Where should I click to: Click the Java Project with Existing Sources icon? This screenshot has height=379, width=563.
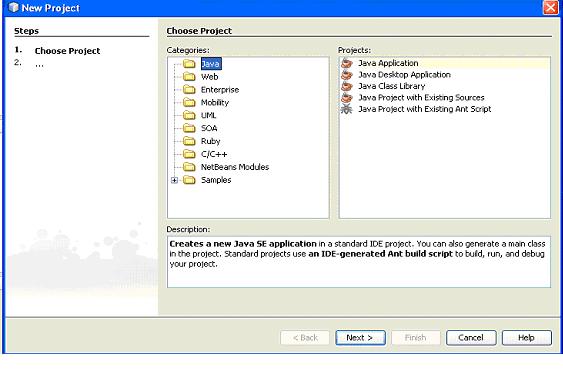pos(347,98)
